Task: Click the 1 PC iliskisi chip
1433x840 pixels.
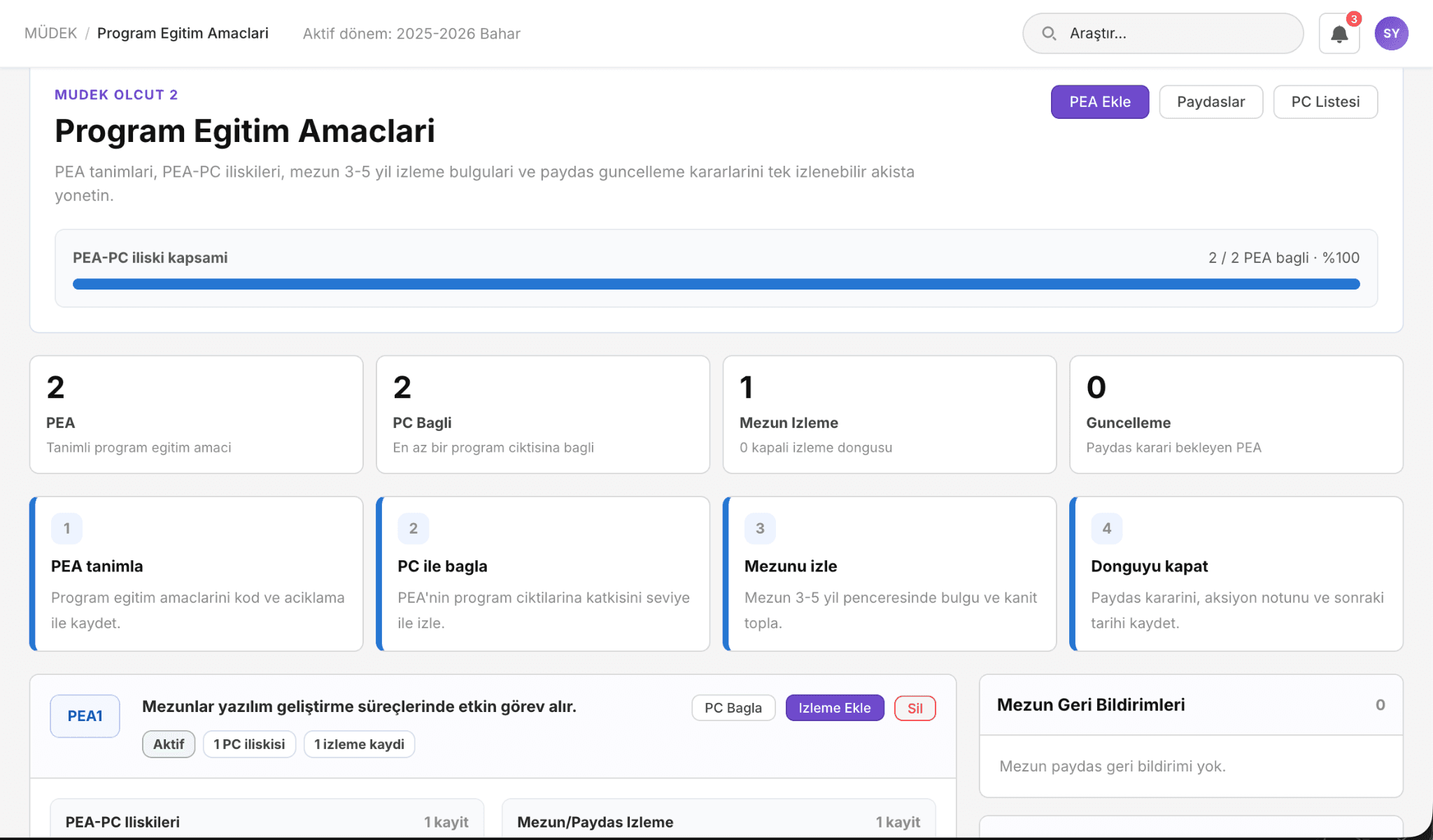Action: point(250,744)
